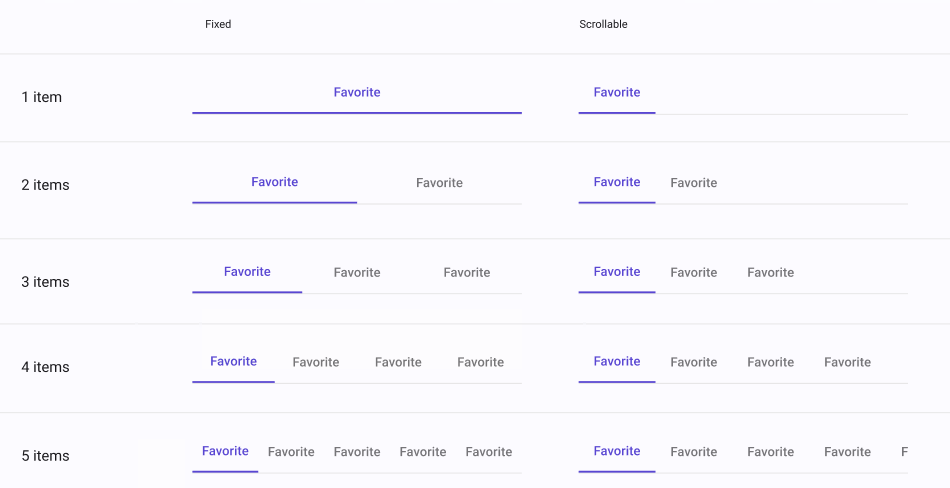Click the third Scrollable tab in the 4 items row
Image resolution: width=950 pixels, height=488 pixels.
coord(771,363)
